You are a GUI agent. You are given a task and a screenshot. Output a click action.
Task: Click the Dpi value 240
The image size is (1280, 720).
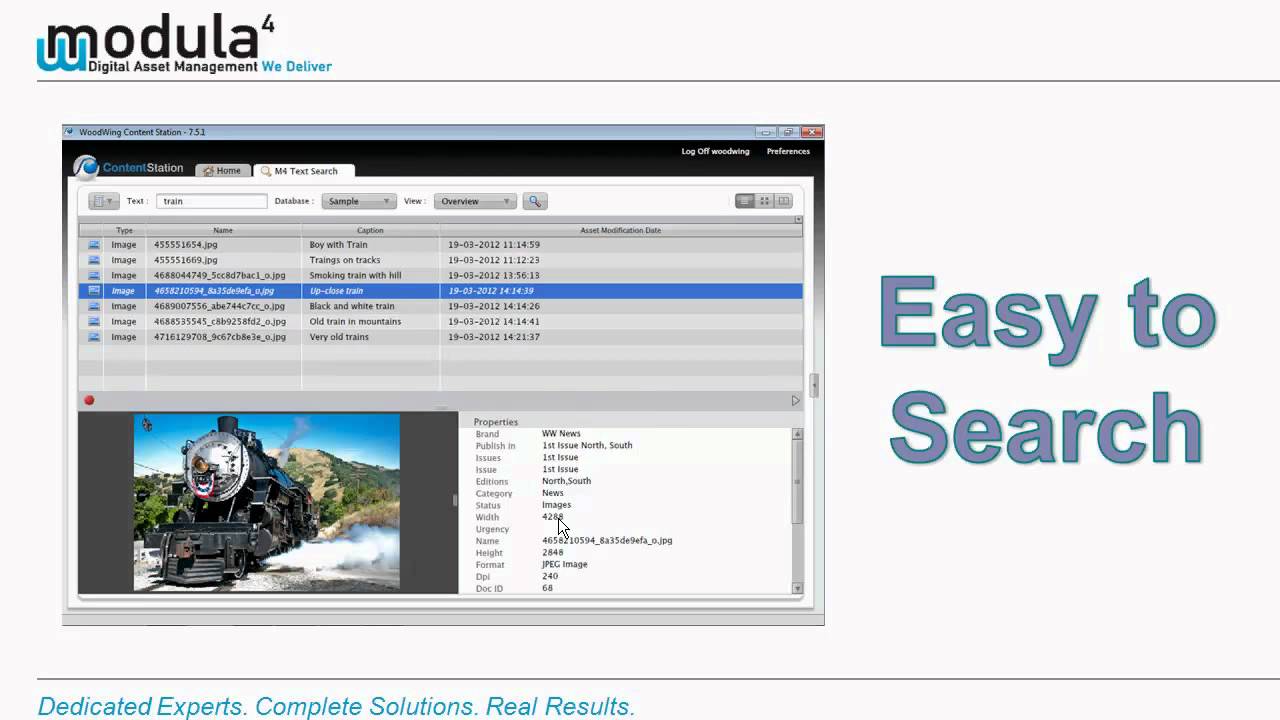550,576
